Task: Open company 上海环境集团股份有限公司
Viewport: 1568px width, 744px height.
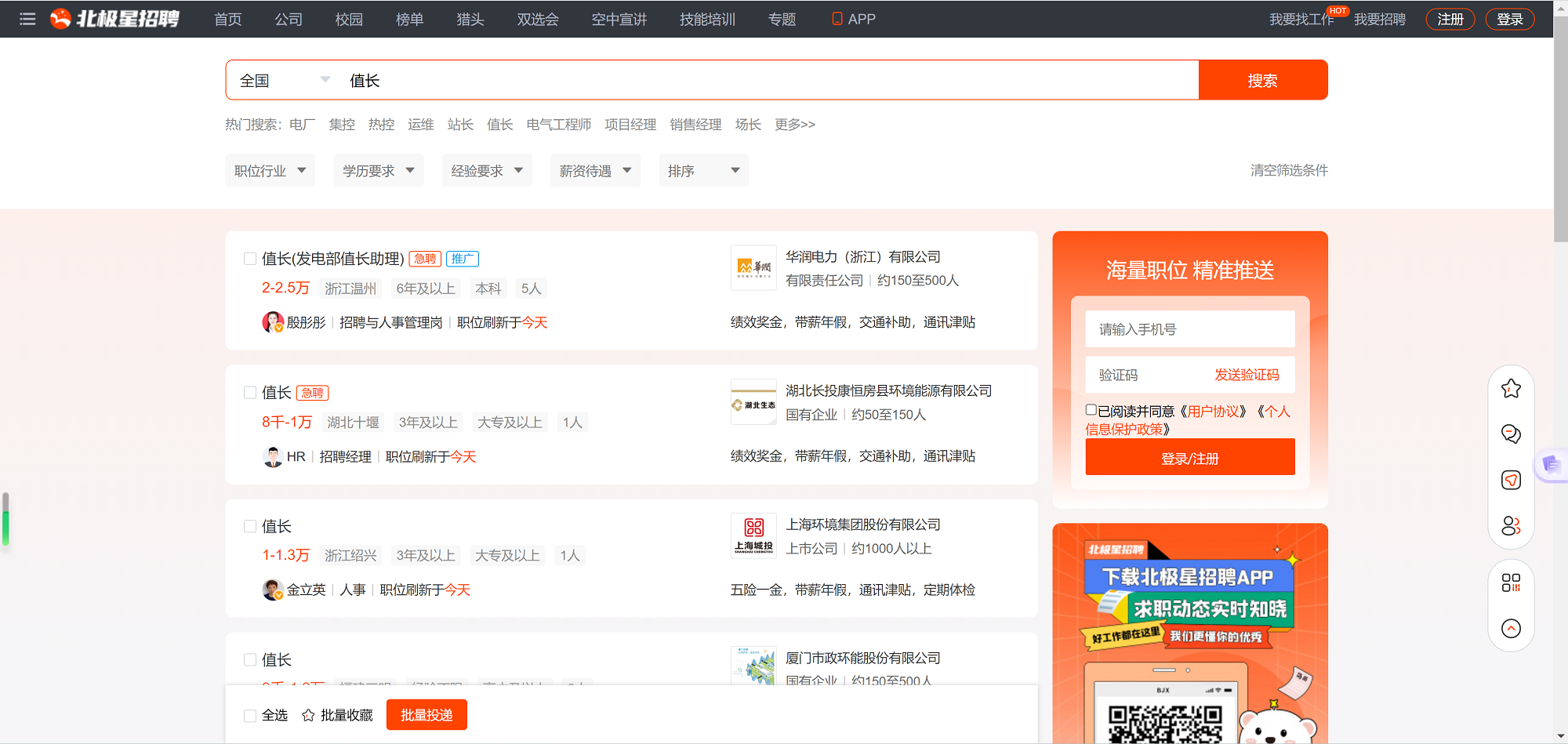Action: point(863,524)
